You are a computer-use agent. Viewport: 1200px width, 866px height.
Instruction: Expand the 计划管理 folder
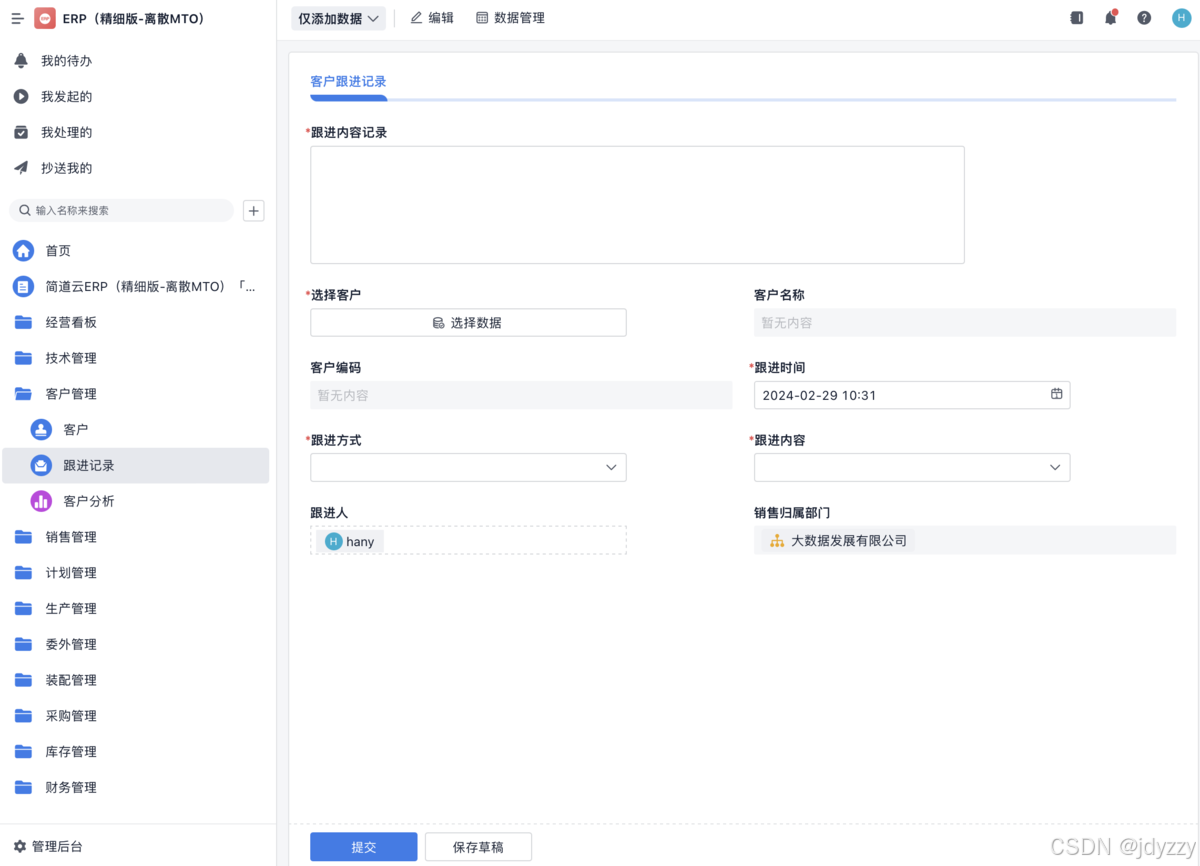(136, 573)
